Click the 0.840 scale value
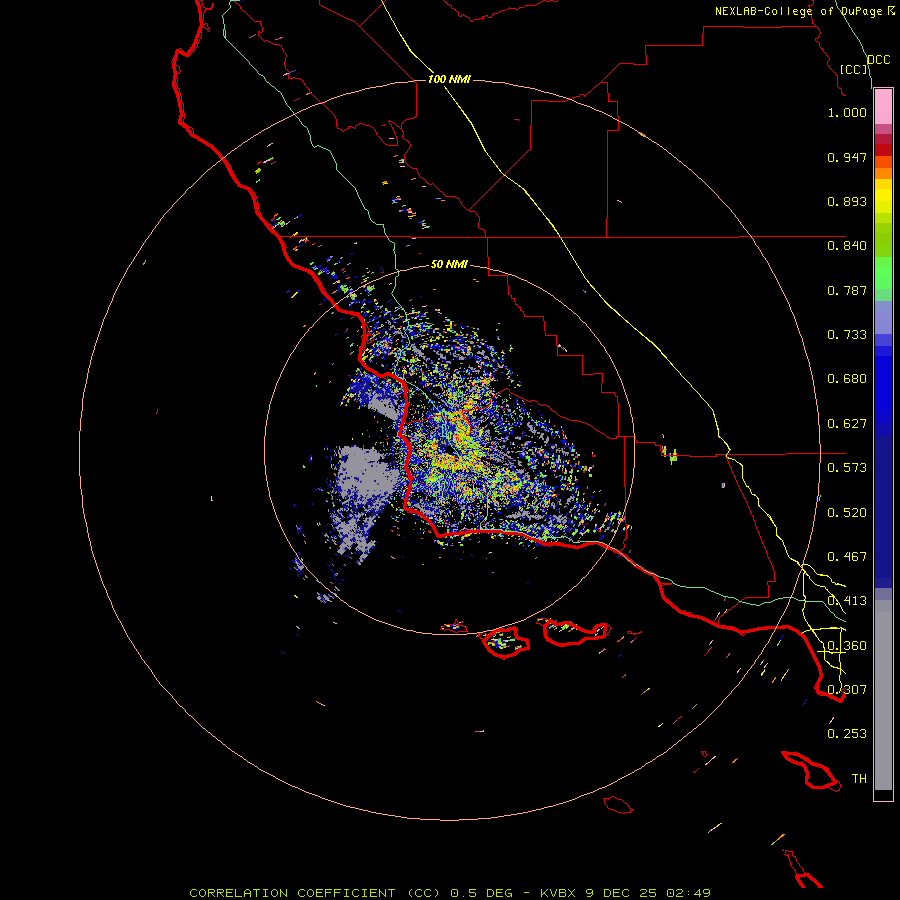 (x=847, y=246)
